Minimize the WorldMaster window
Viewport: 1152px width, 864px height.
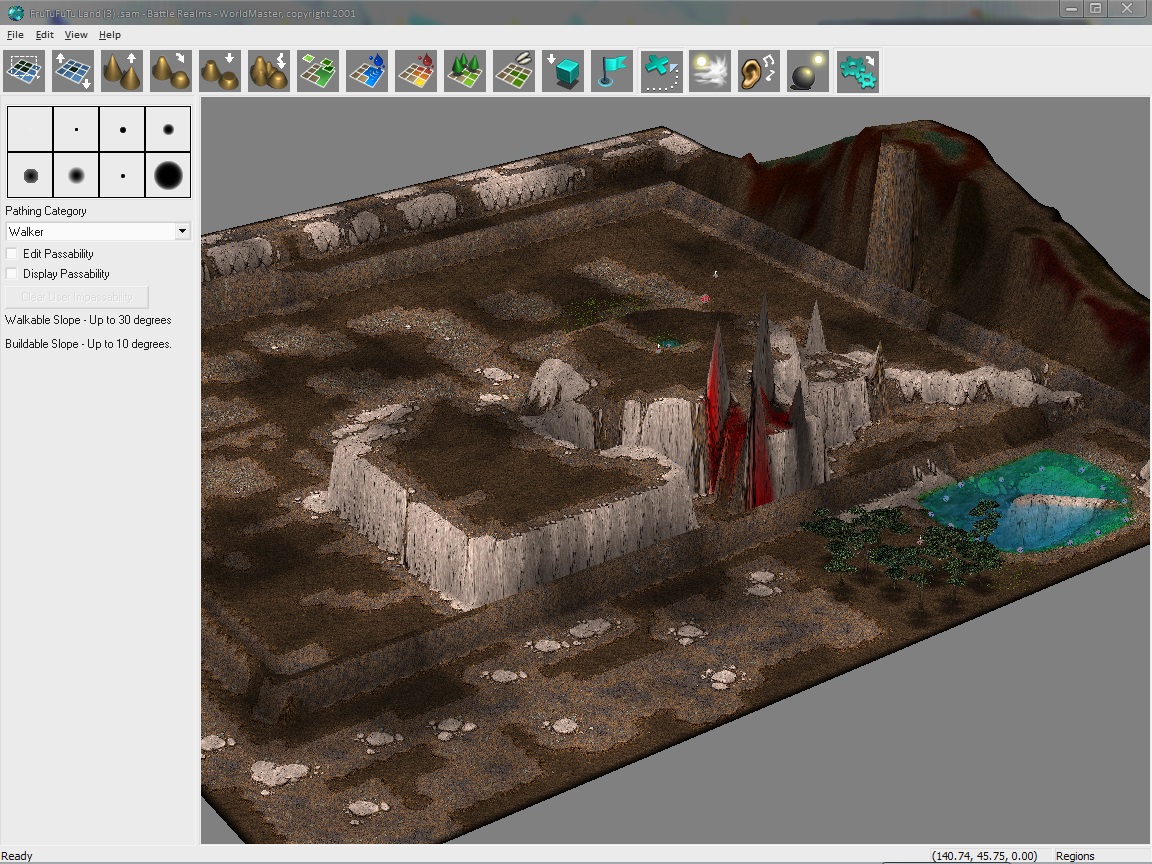pos(1071,9)
